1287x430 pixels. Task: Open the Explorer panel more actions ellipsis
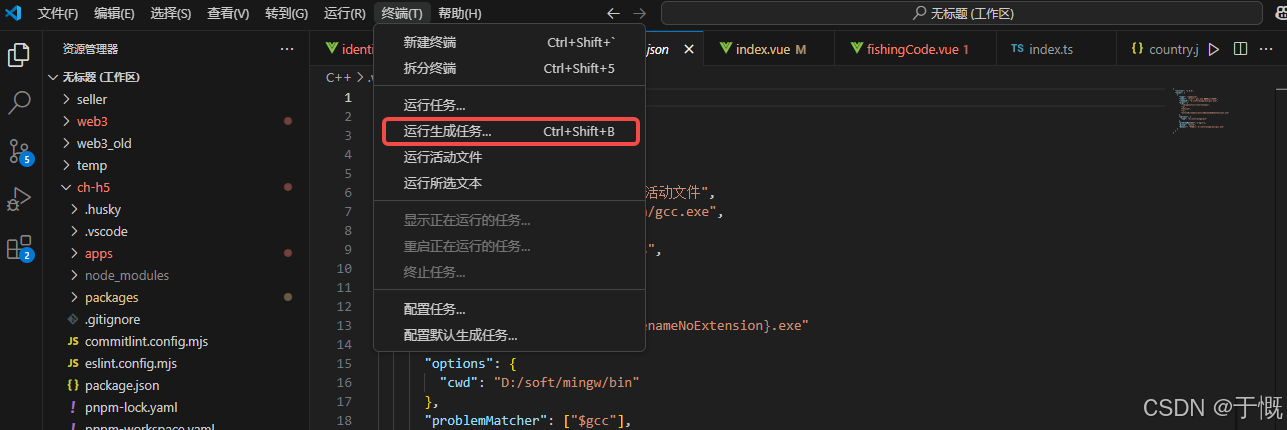(x=287, y=49)
